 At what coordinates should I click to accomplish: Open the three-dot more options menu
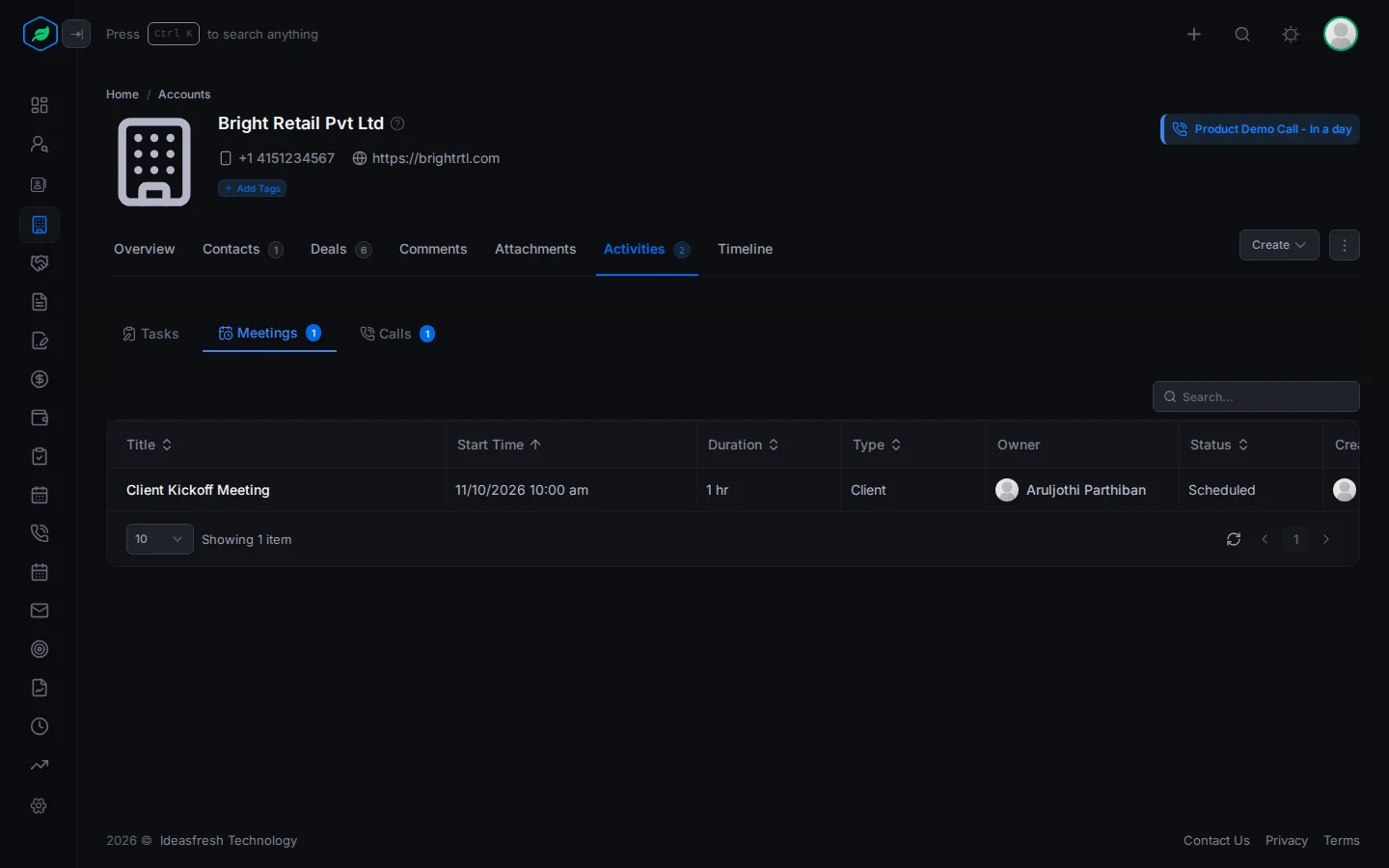tap(1345, 245)
